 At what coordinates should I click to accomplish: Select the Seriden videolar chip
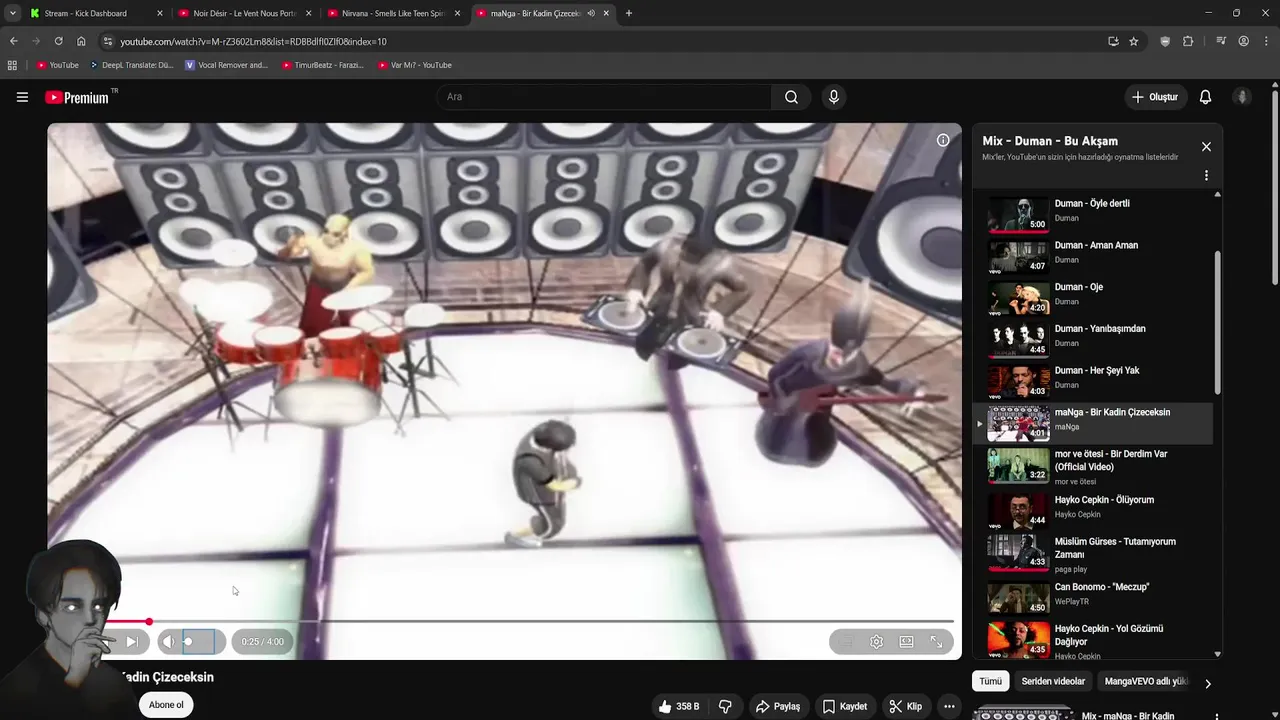[1053, 681]
